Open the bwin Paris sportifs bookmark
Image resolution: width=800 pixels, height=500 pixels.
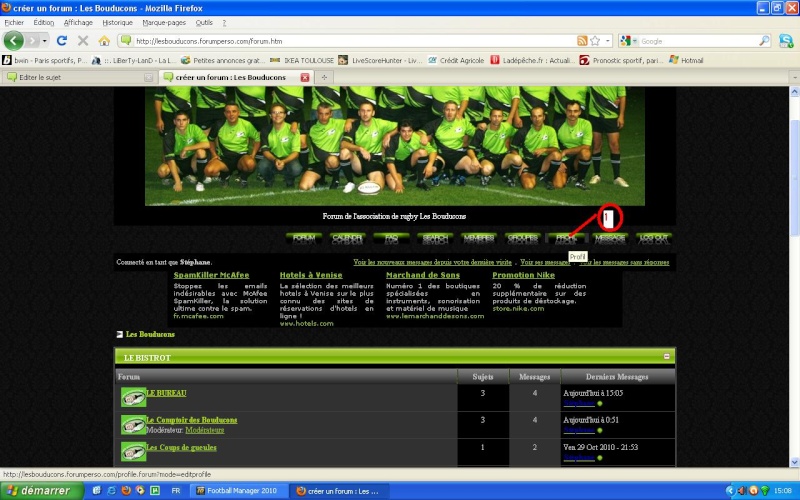tap(45, 60)
